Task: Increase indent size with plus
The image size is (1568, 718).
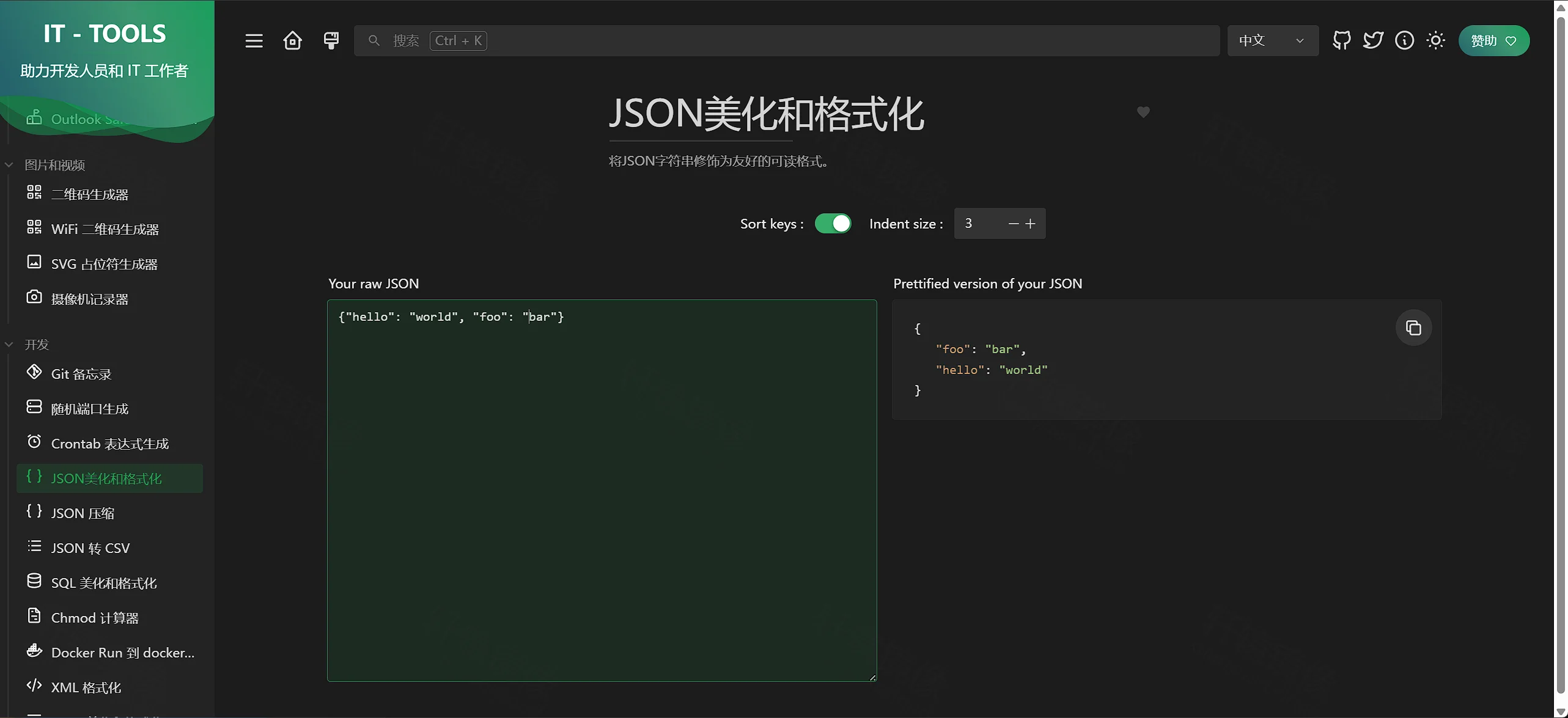Action: point(1030,224)
